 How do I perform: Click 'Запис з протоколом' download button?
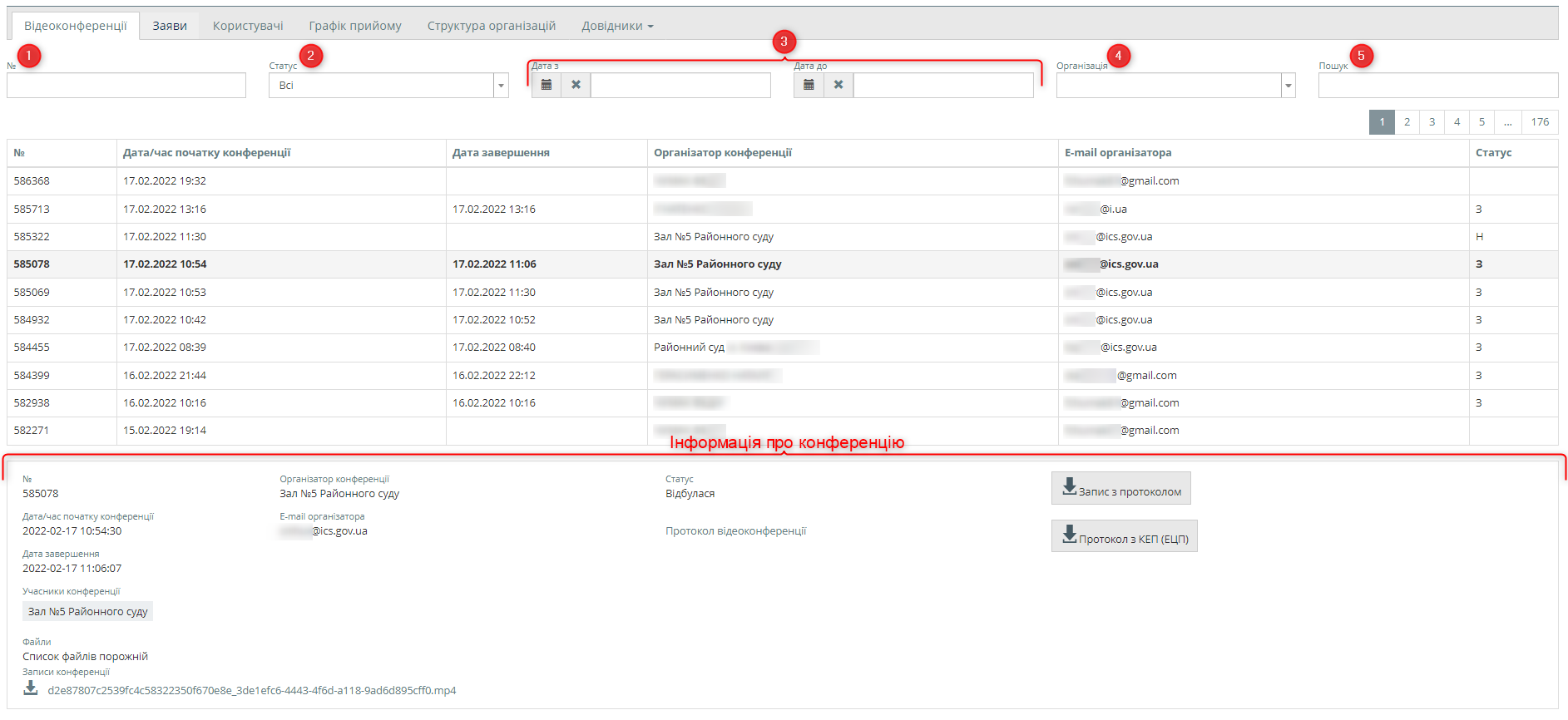1120,489
